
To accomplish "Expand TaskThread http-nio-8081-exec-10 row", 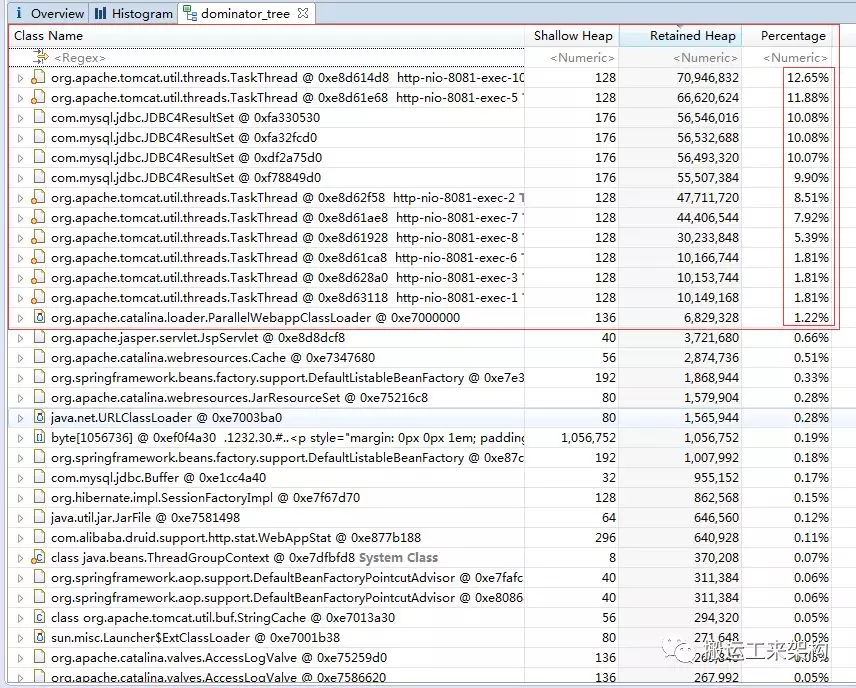I will 20,78.
